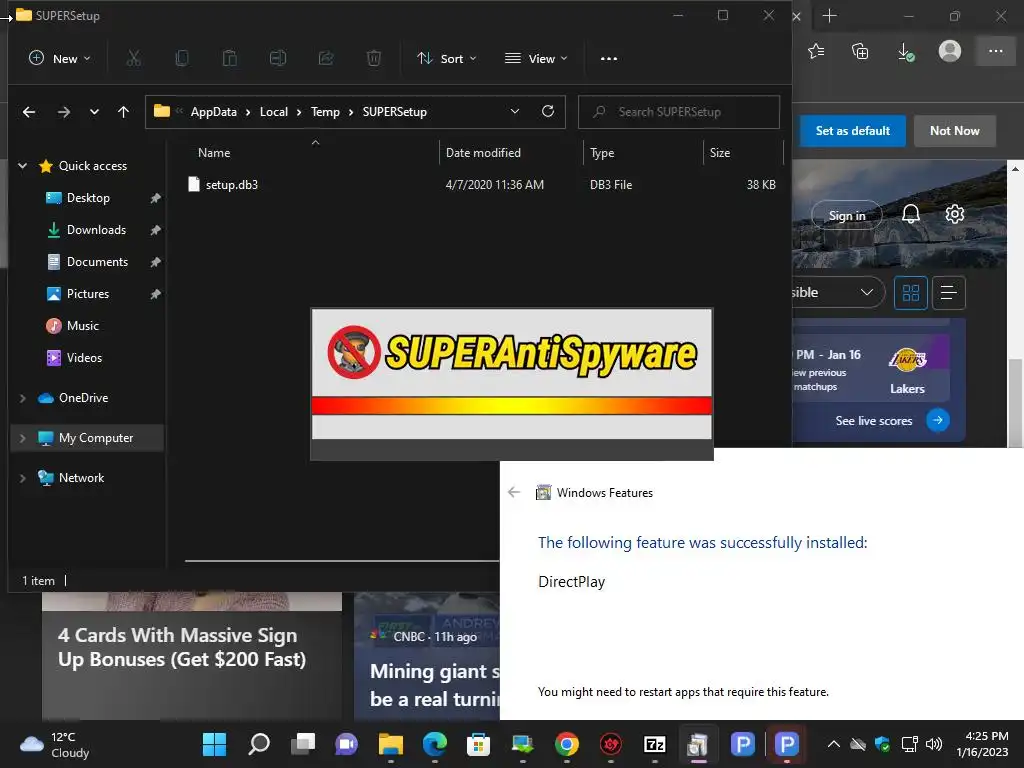Click the Cut icon in Explorer toolbar
The image size is (1024, 768).
click(134, 58)
